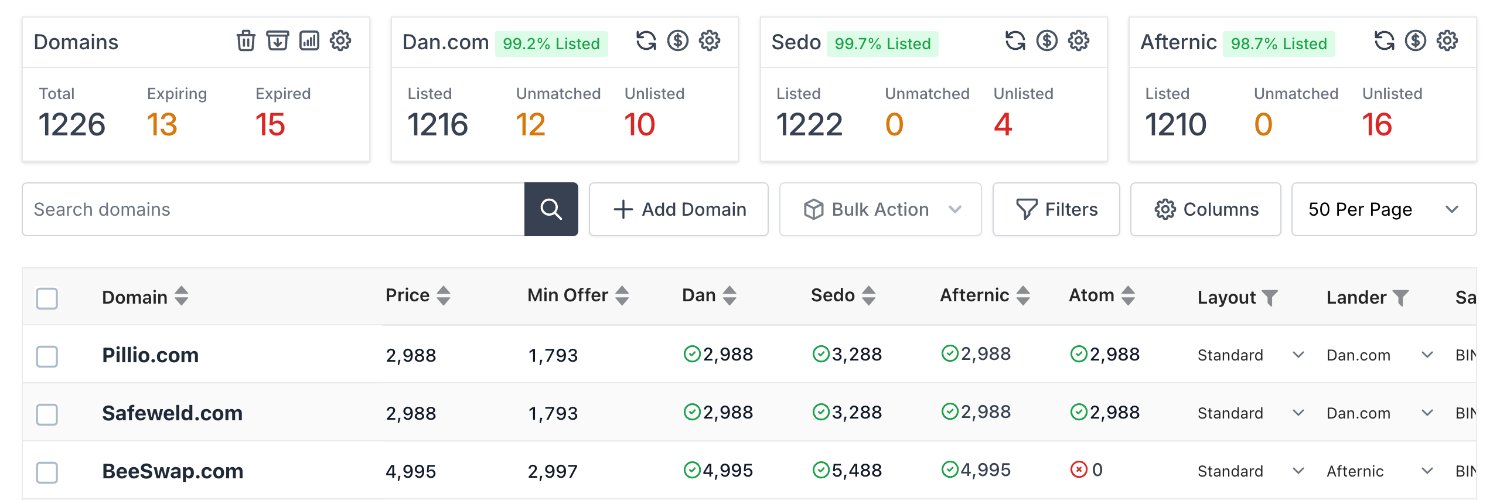
Task: Click the 98.7% Listed badge on Afternic
Action: point(1279,43)
